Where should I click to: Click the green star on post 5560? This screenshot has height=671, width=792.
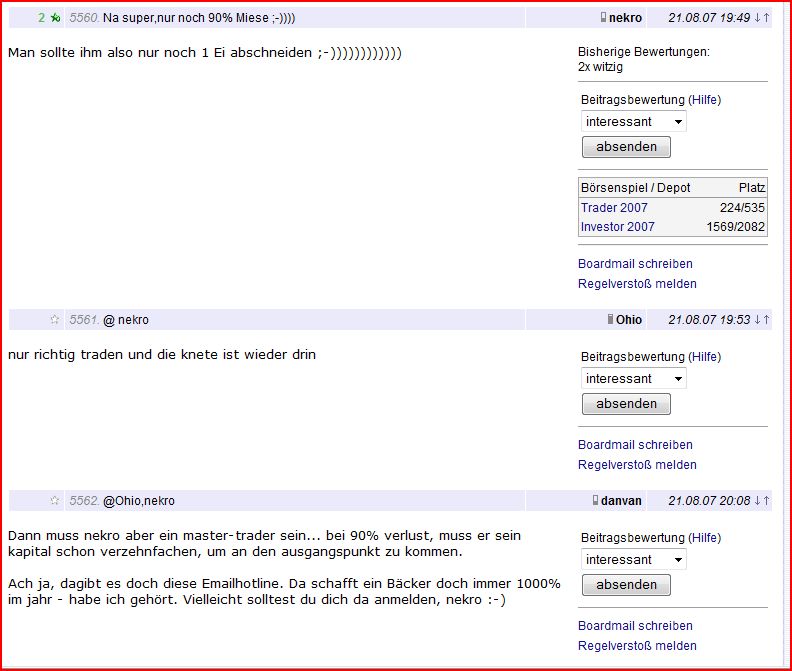pyautogui.click(x=56, y=18)
